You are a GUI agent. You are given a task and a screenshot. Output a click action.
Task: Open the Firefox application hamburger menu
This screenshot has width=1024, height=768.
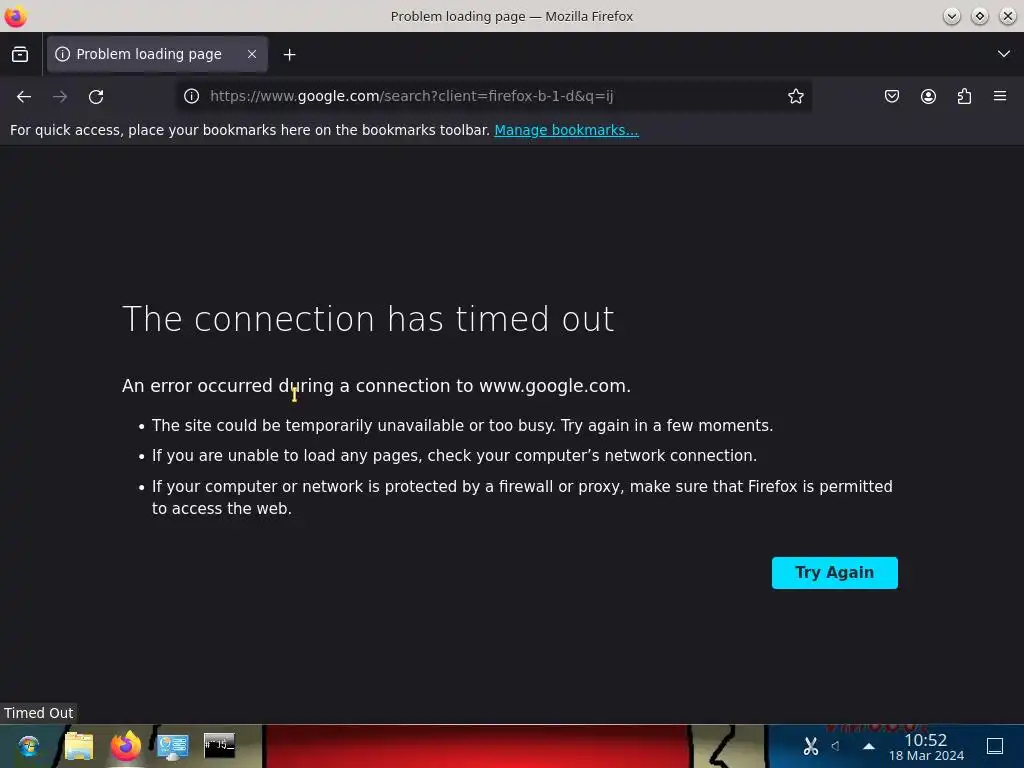pyautogui.click(x=1000, y=97)
